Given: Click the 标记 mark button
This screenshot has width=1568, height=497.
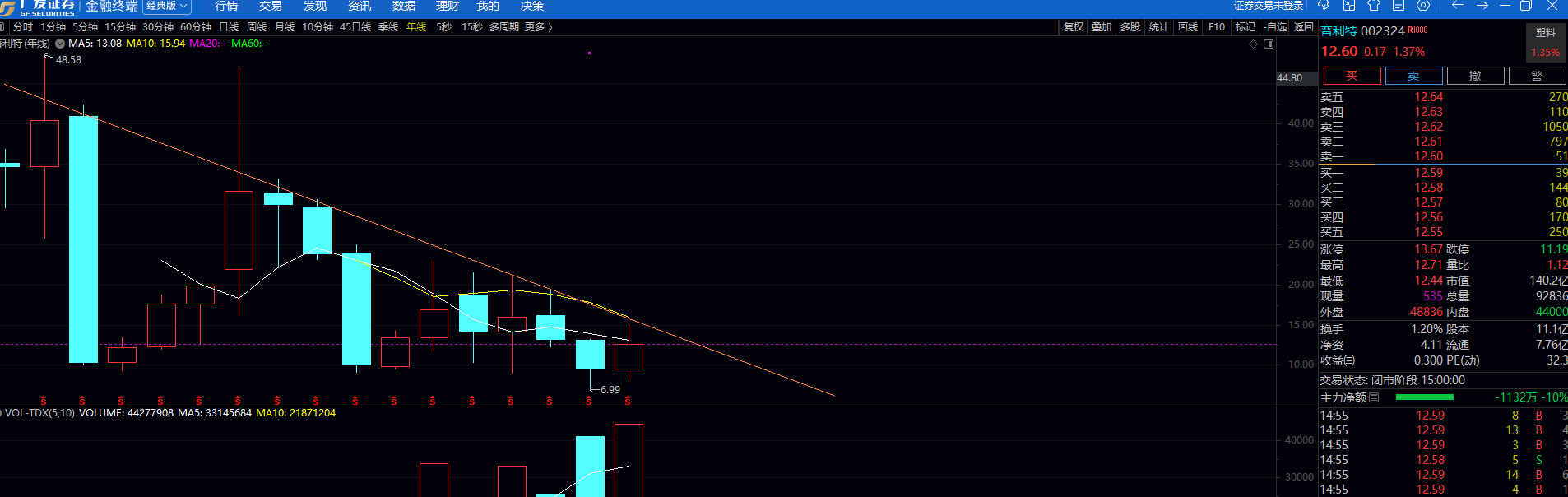Looking at the screenshot, I should (1246, 27).
